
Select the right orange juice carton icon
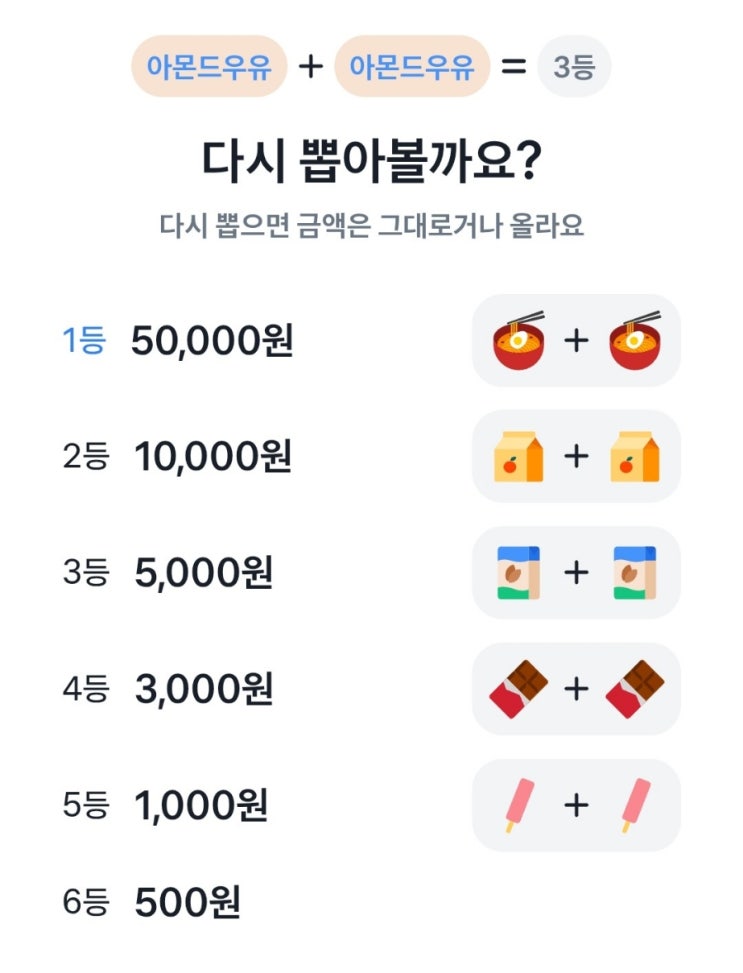pyautogui.click(x=635, y=456)
